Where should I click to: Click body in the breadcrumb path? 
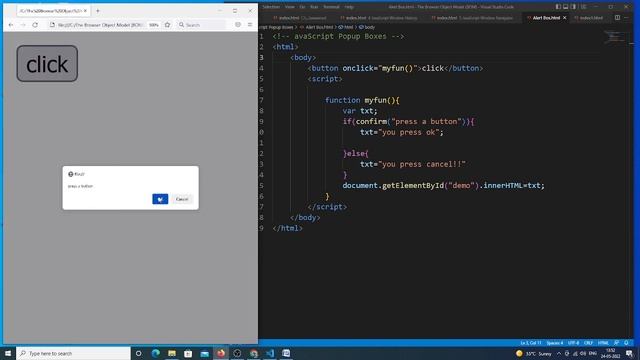(x=367, y=27)
